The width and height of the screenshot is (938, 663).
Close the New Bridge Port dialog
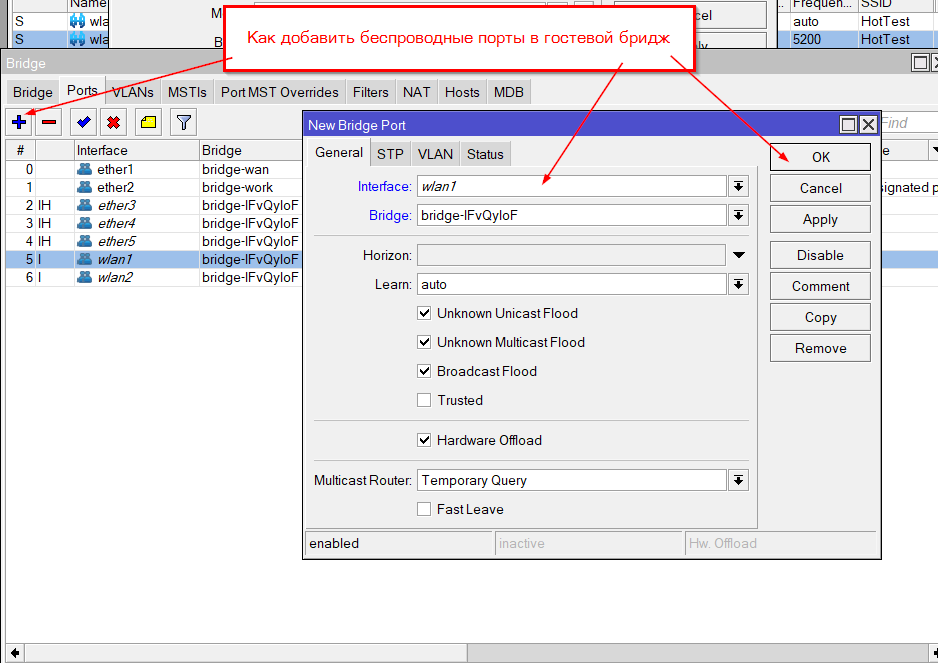(x=868, y=124)
